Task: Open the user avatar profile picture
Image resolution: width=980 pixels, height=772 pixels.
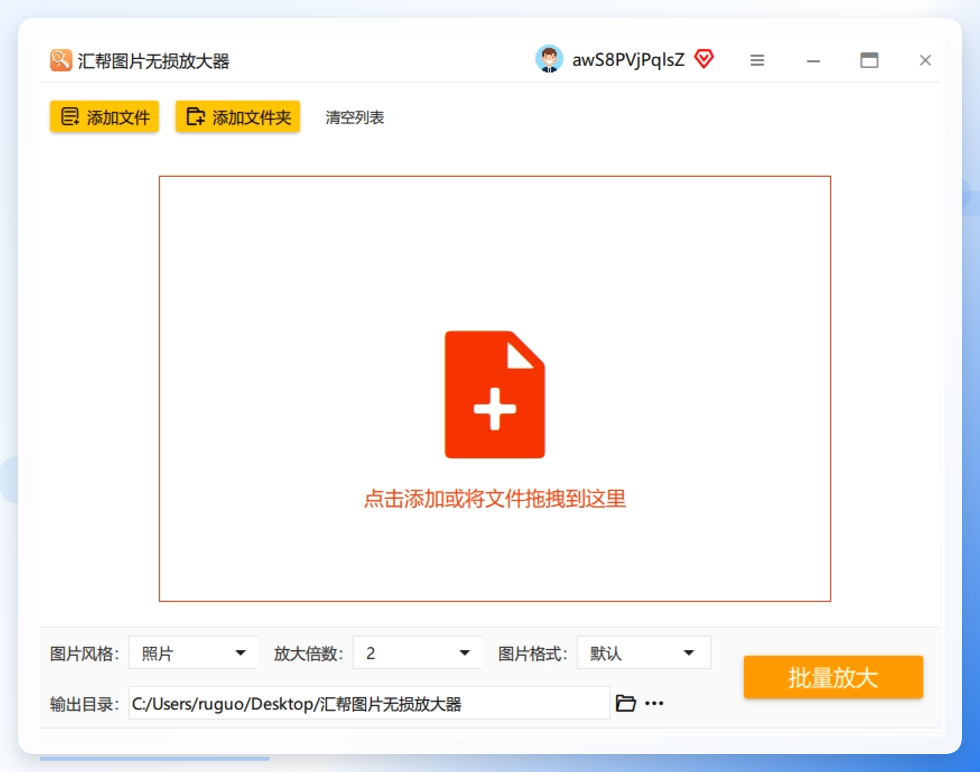Action: 549,59
